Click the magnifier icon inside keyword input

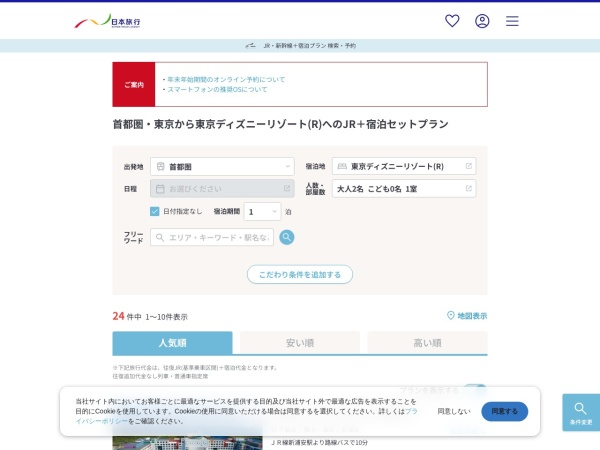[160, 237]
